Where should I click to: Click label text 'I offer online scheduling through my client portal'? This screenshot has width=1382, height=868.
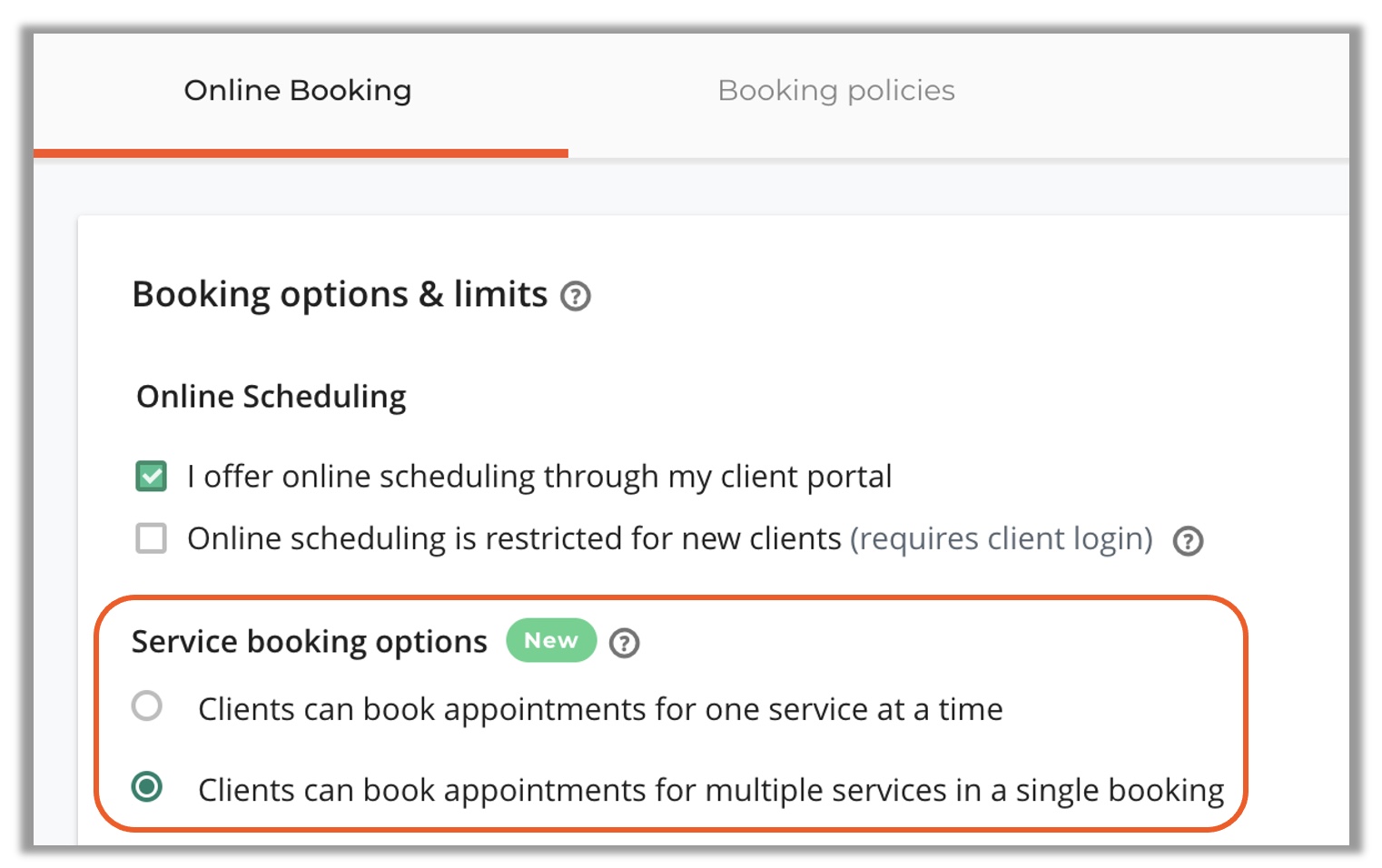tap(539, 477)
